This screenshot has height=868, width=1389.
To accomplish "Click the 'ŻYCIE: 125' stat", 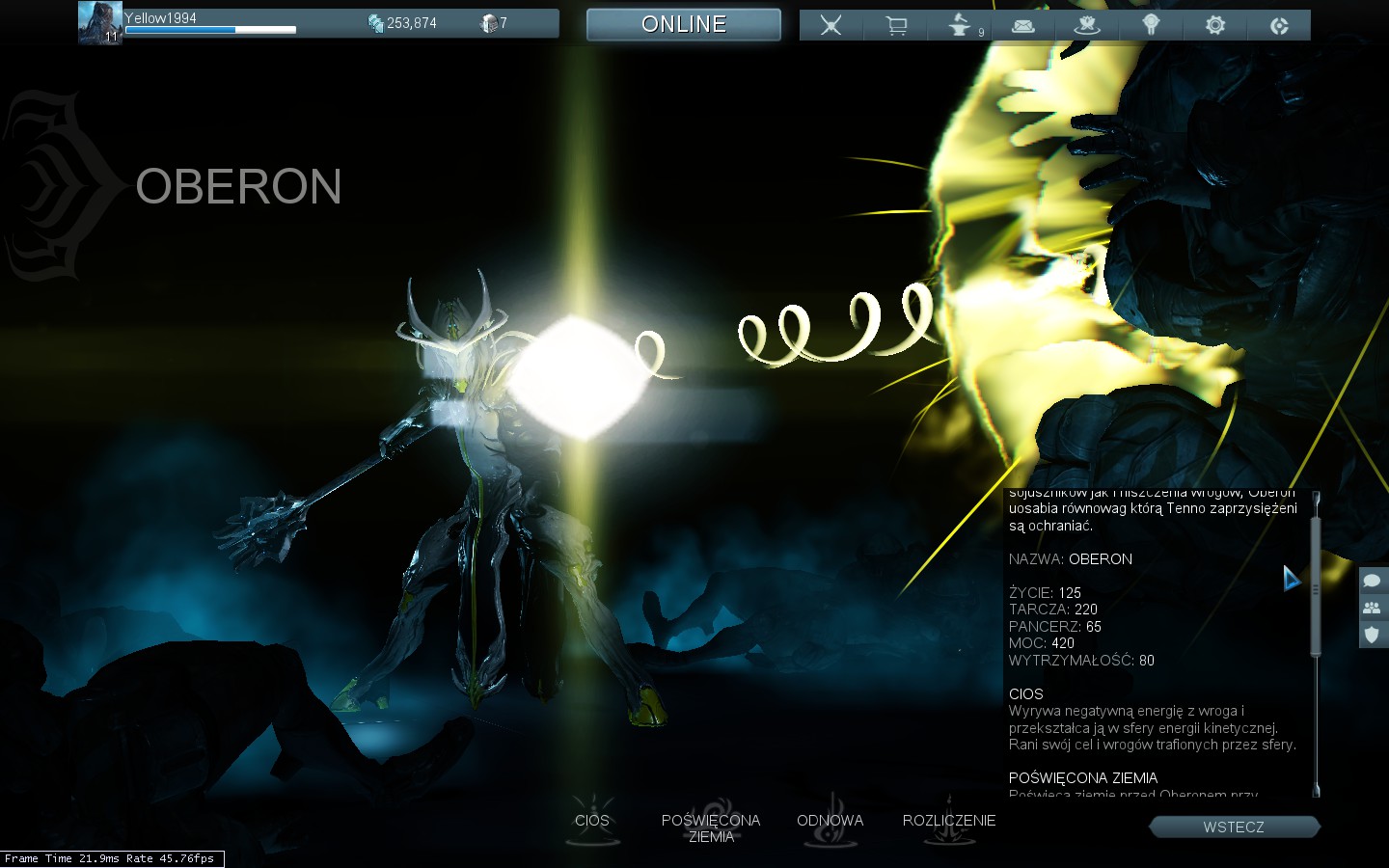I will tap(1045, 593).
